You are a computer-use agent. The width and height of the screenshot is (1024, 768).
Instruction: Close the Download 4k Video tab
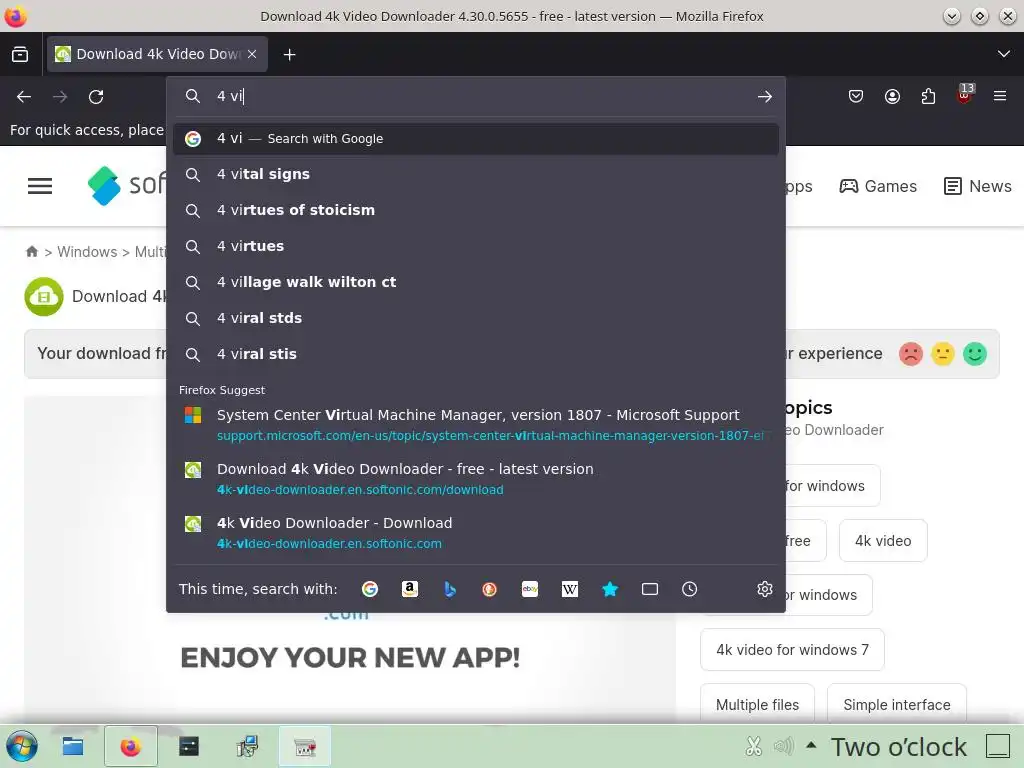pos(252,54)
